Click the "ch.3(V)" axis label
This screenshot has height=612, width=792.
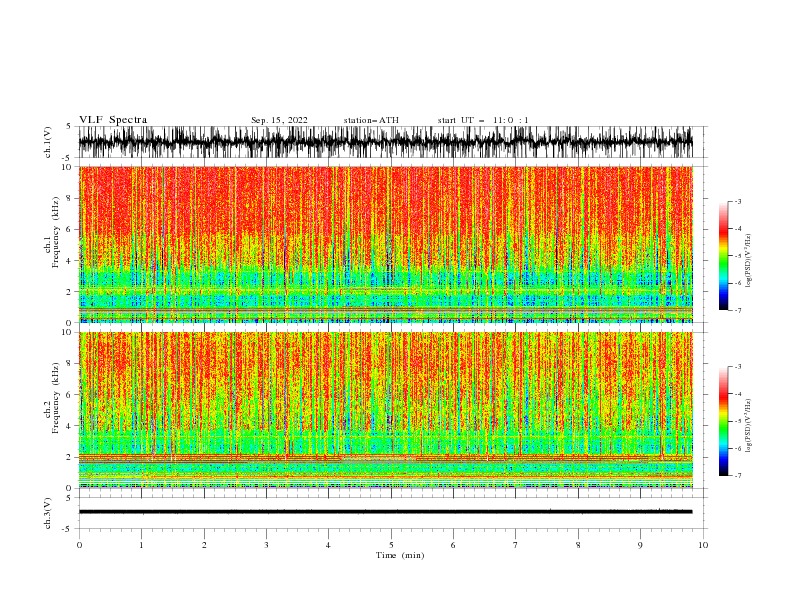point(48,513)
